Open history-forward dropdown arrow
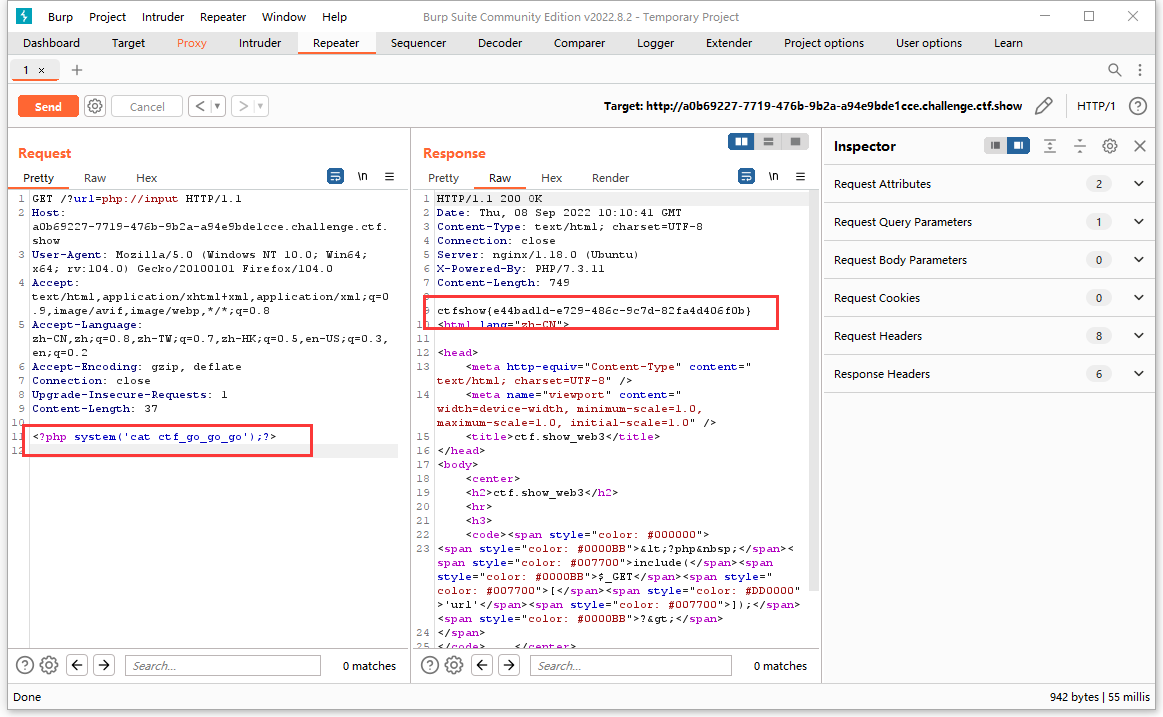This screenshot has width=1163, height=717. tap(260, 106)
